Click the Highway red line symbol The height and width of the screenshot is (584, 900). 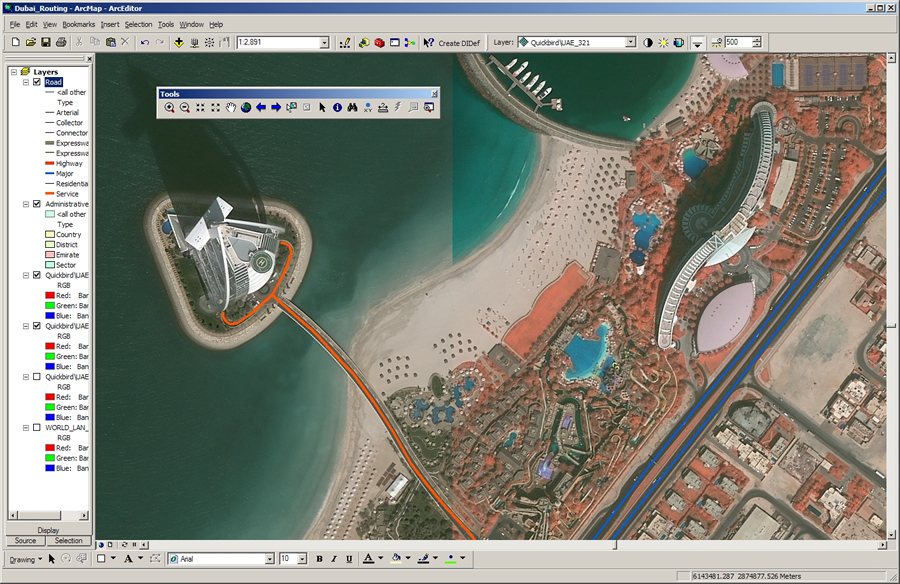[49, 164]
